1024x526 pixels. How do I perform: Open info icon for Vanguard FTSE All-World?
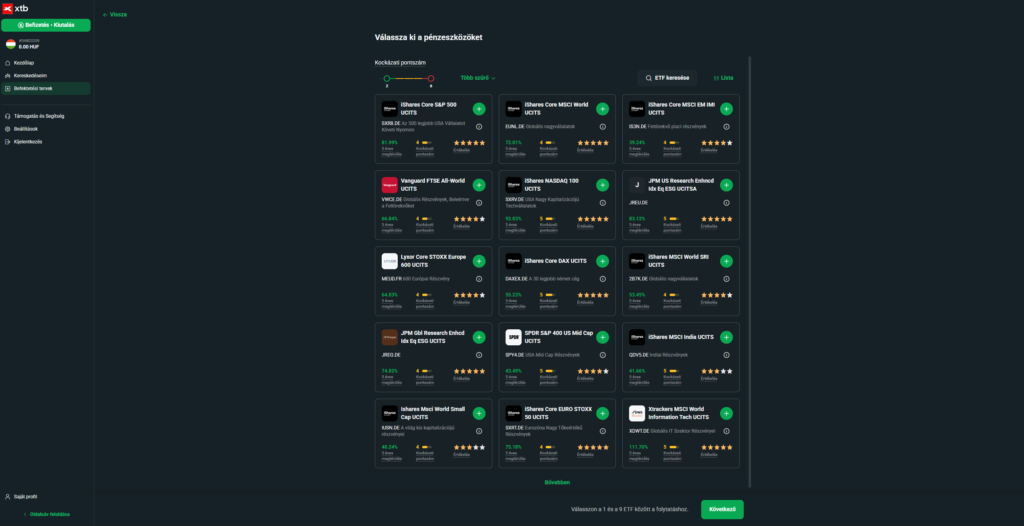[x=479, y=203]
